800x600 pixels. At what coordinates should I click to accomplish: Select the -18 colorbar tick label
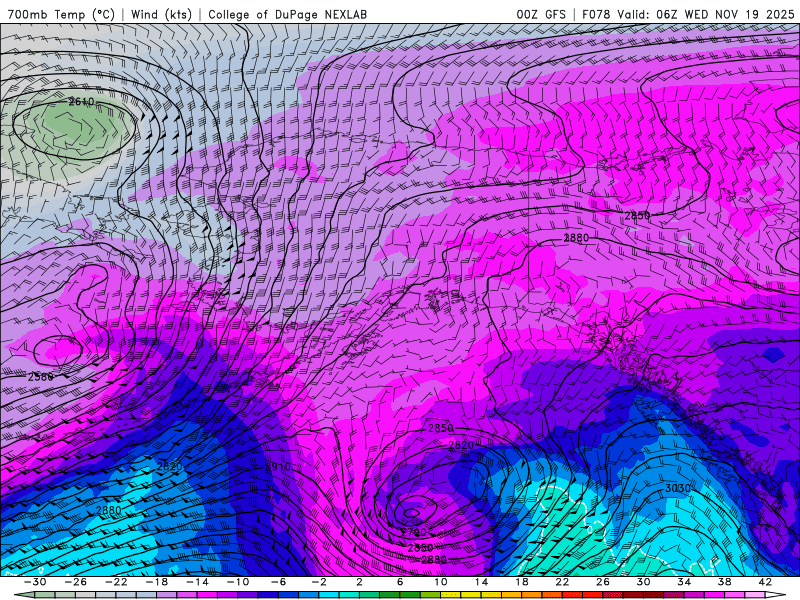click(157, 582)
